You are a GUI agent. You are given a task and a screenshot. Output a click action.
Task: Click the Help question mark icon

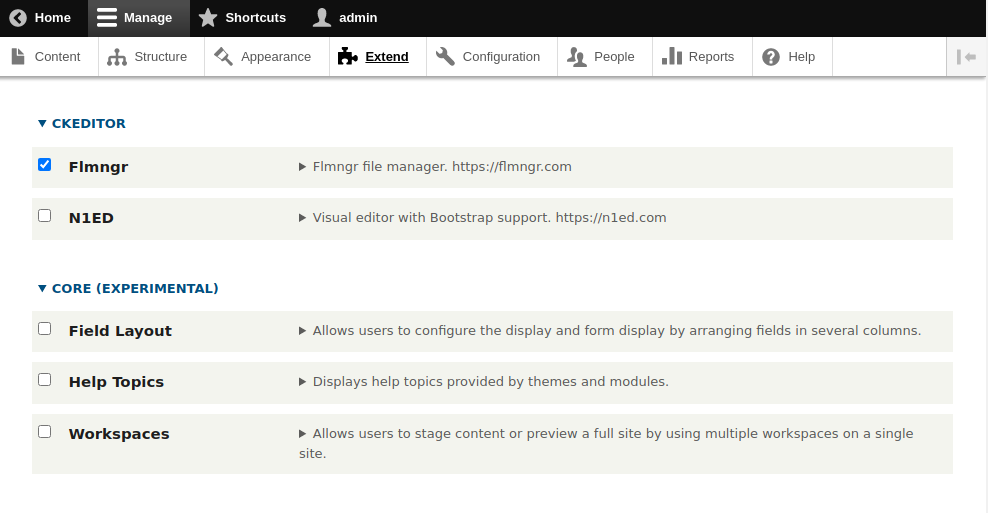(771, 57)
